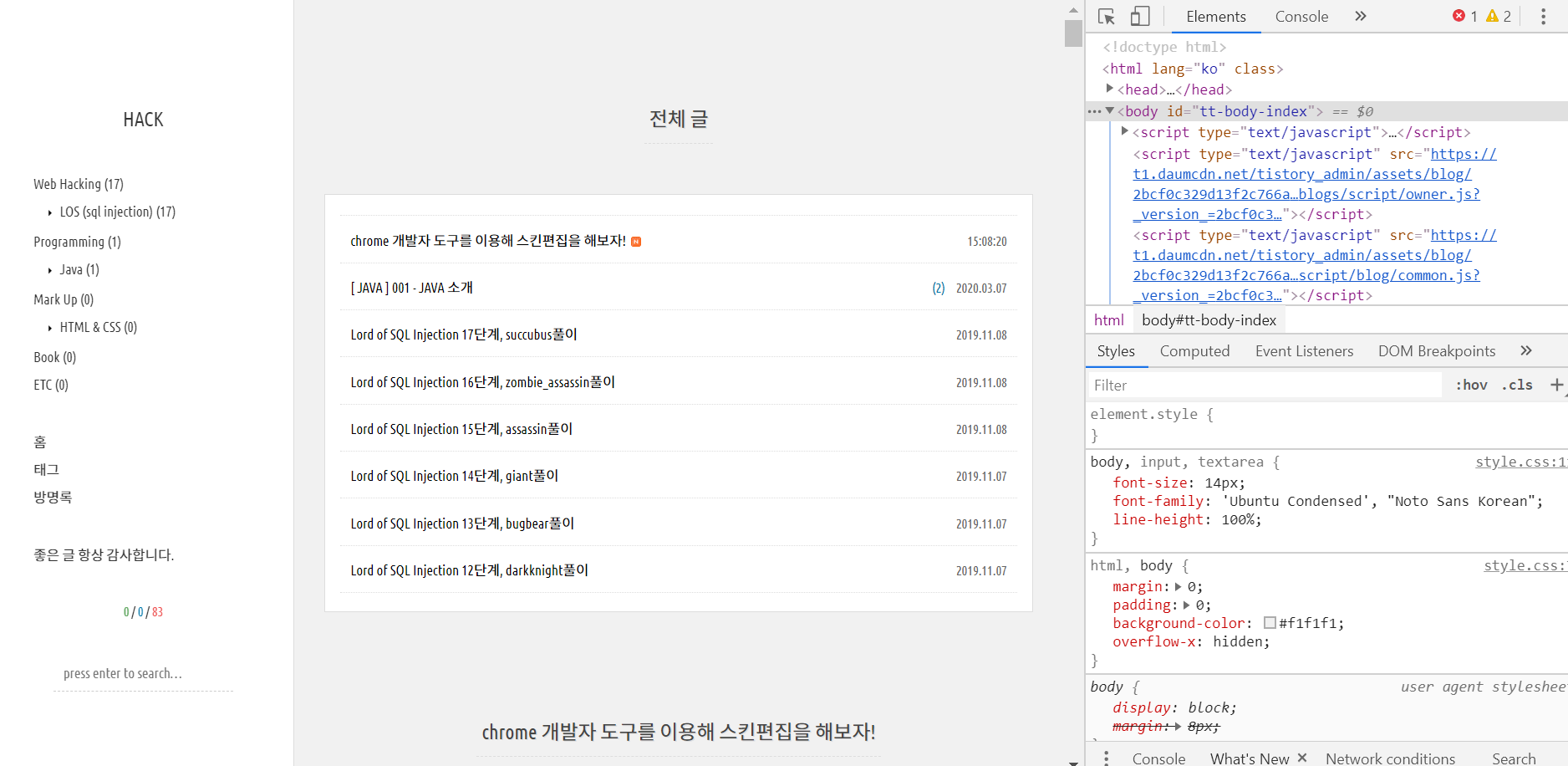Screen dimensions: 1568x766
Task: Open the zombie_assassin풀이 post
Action: click(x=482, y=382)
